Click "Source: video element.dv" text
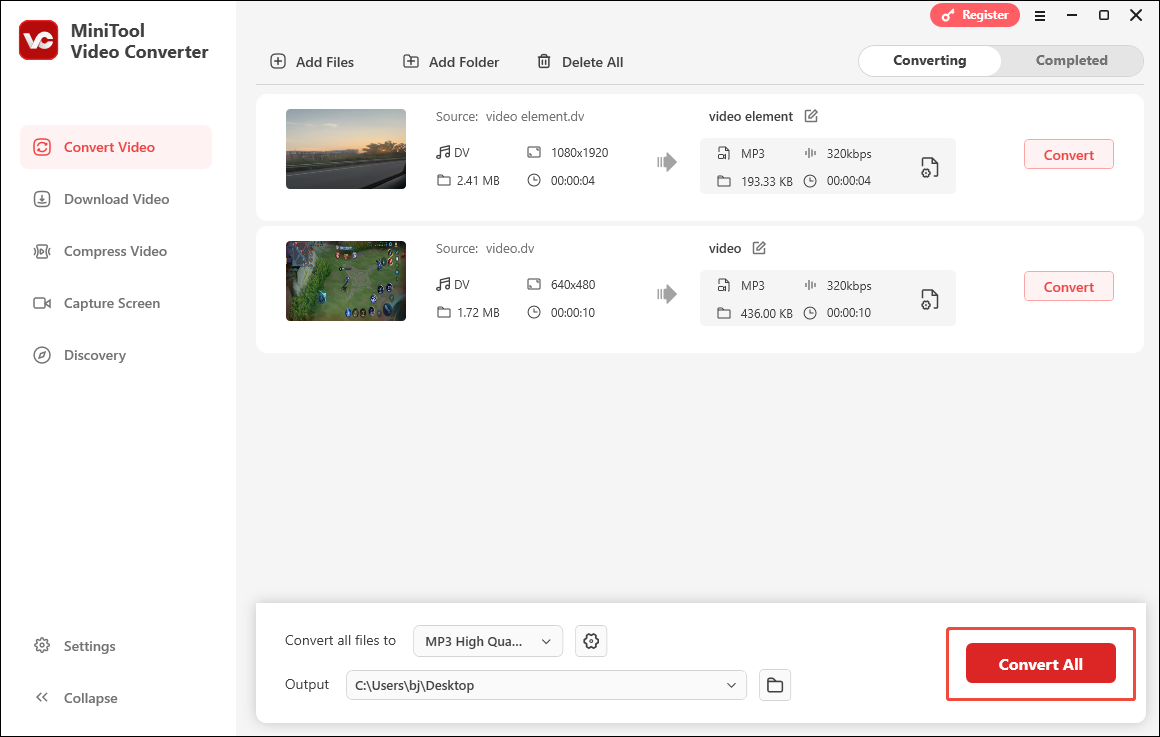This screenshot has height=737, width=1160. [510, 116]
